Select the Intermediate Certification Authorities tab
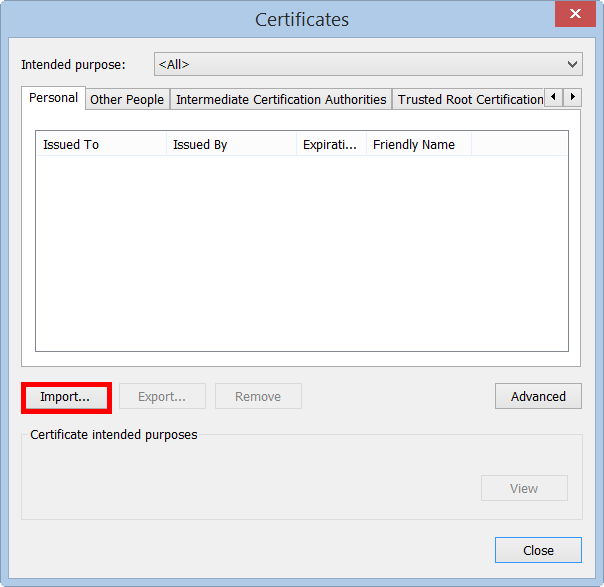The image size is (604, 587). pos(281,100)
